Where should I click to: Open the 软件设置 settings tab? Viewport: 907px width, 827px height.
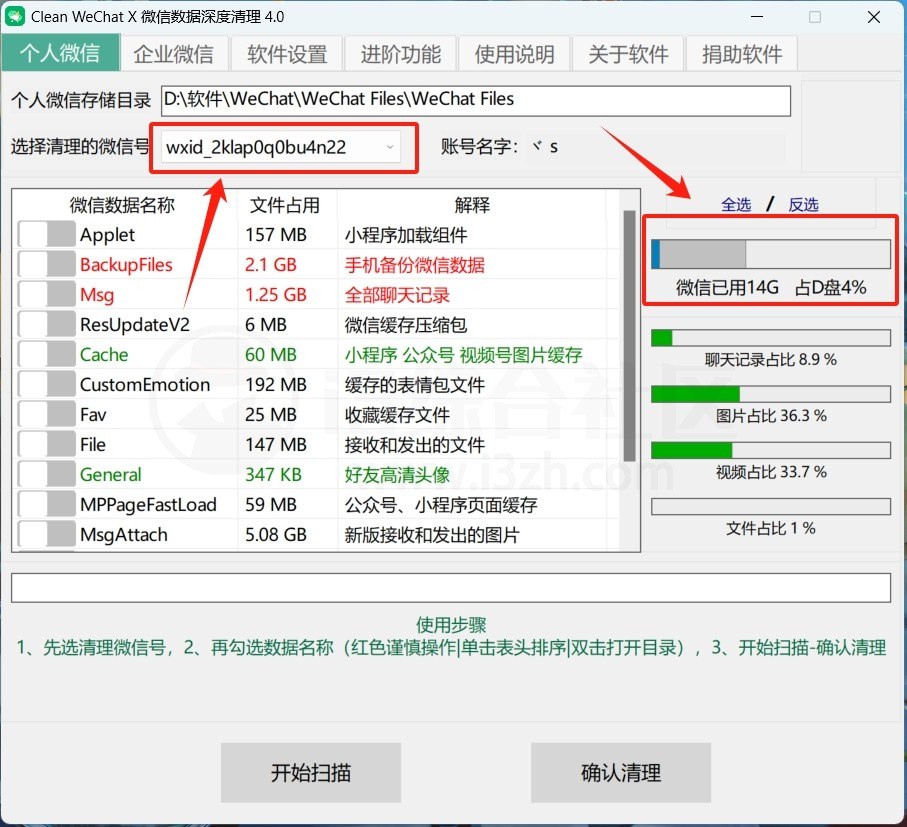(x=287, y=53)
